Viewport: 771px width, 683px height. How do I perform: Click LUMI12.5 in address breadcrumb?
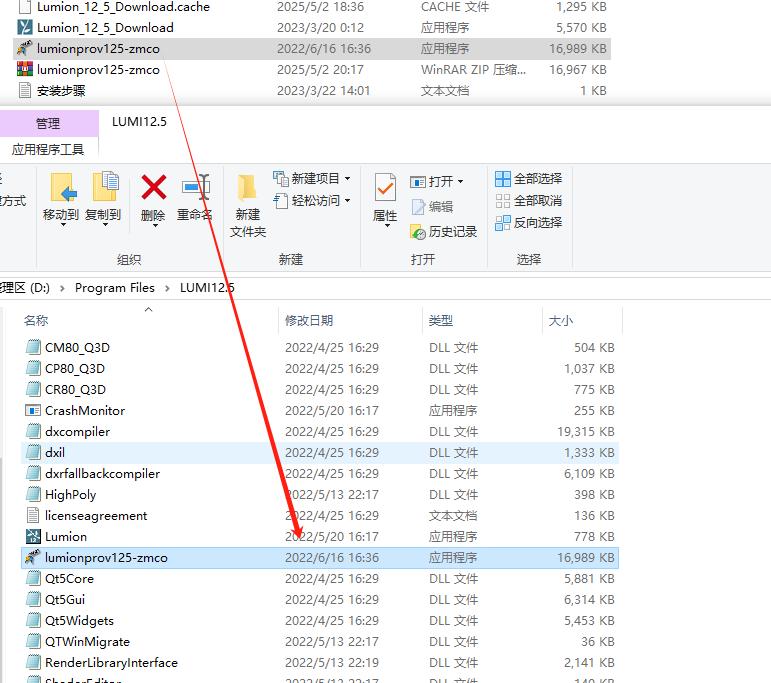(207, 288)
